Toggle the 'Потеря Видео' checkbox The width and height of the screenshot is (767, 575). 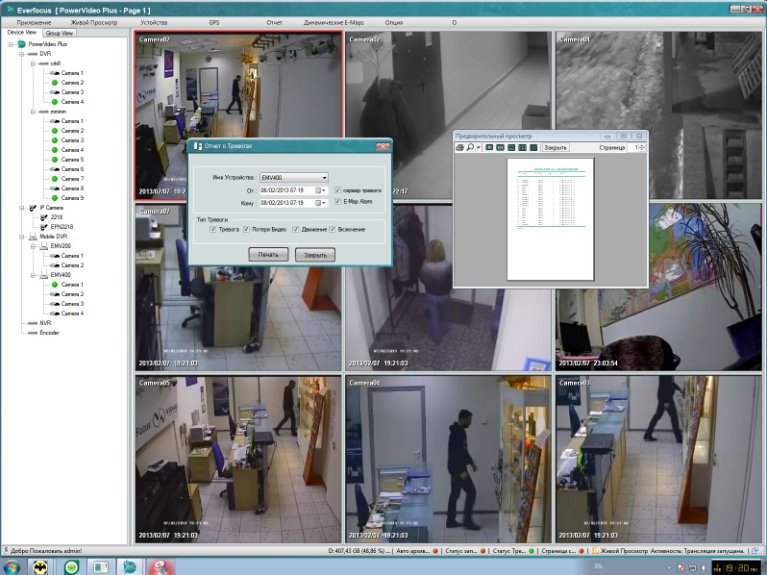[x=247, y=230]
